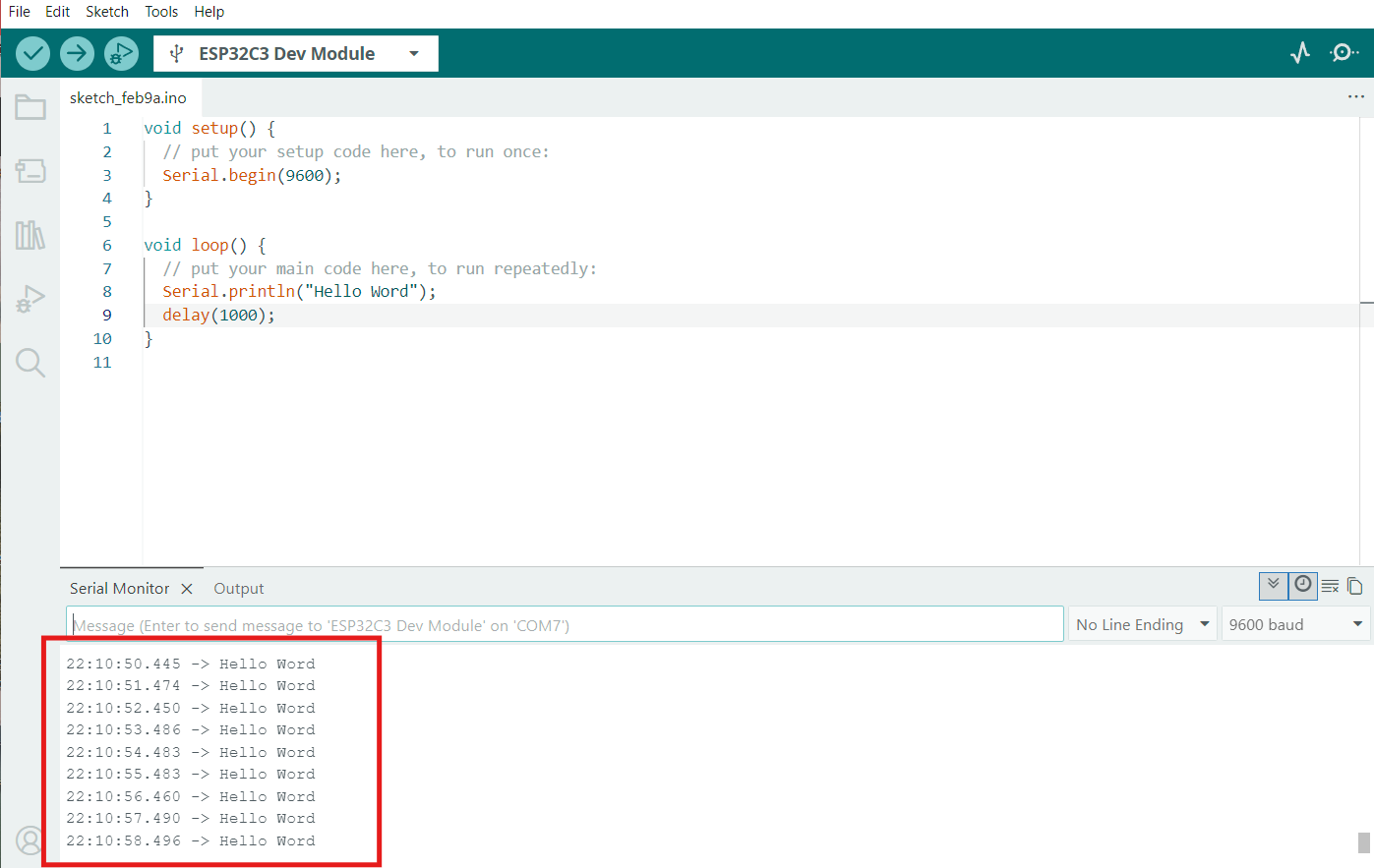Screen dimensions: 1374x868
Task: Open Serial Monitor via magnifier icon
Action: [x=1344, y=53]
